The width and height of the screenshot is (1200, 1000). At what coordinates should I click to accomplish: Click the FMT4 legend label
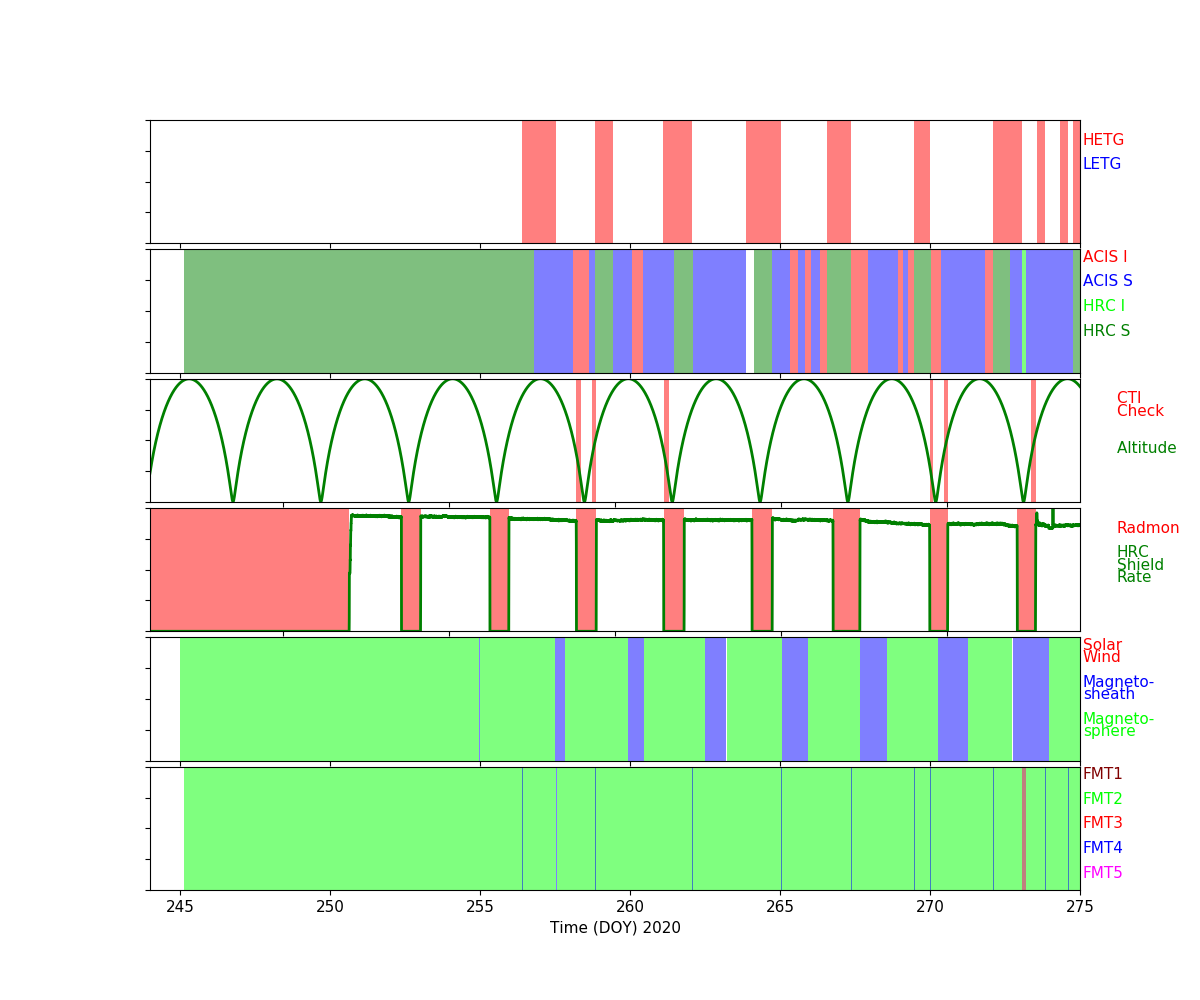click(1102, 848)
